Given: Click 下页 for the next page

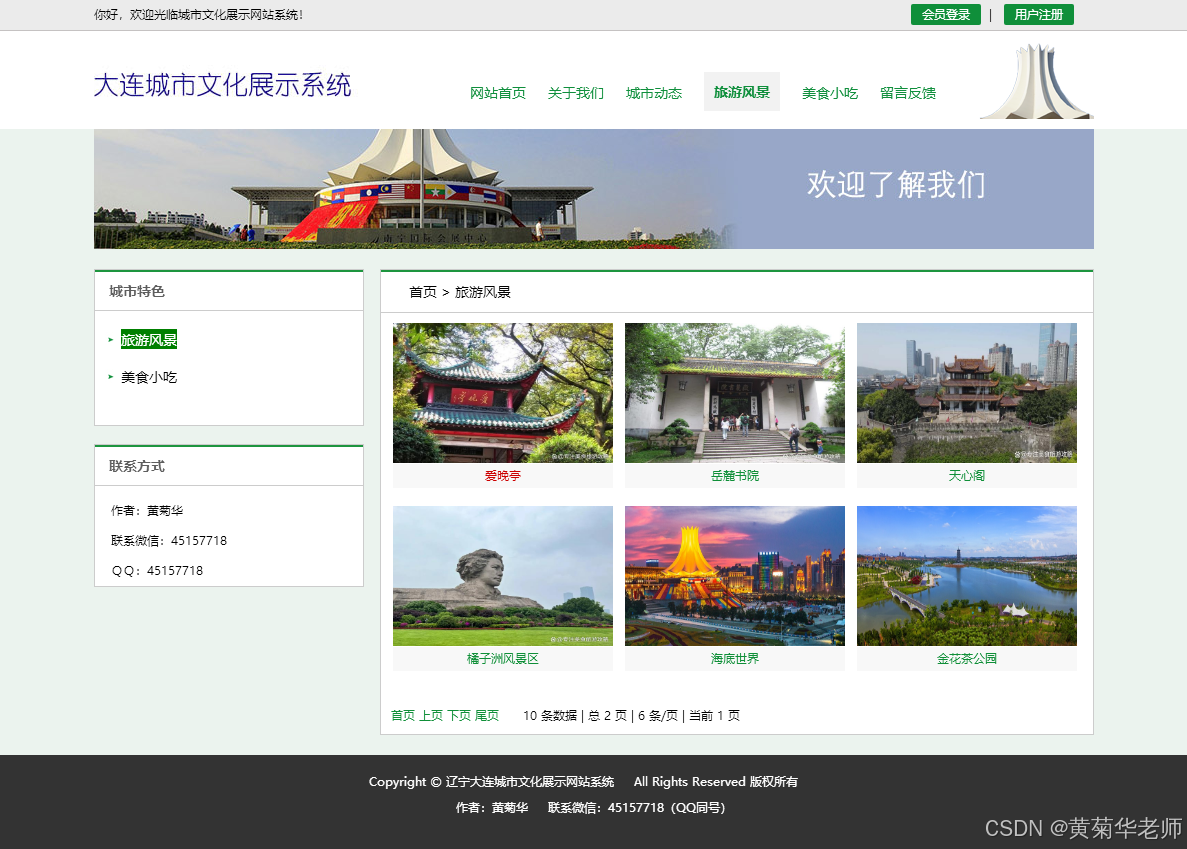Looking at the screenshot, I should click(x=459, y=715).
